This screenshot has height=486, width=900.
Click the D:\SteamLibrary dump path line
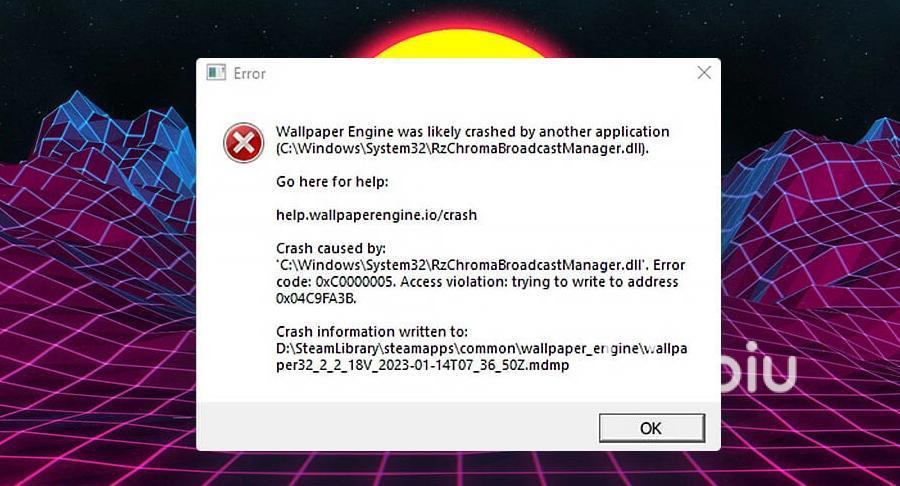click(482, 348)
